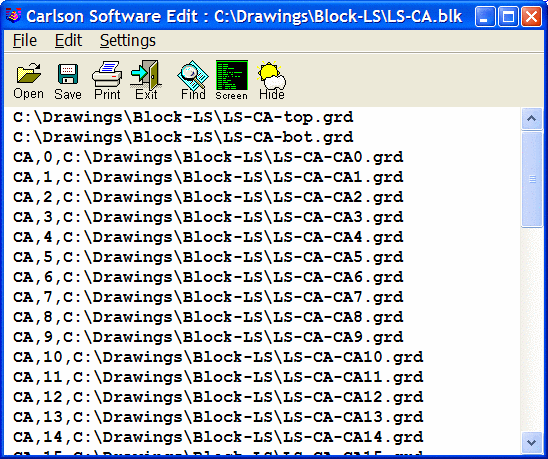Viewport: 548px width, 459px height.
Task: Click the line ending in LS-CA-CA5.grd
Action: [x=208, y=257]
